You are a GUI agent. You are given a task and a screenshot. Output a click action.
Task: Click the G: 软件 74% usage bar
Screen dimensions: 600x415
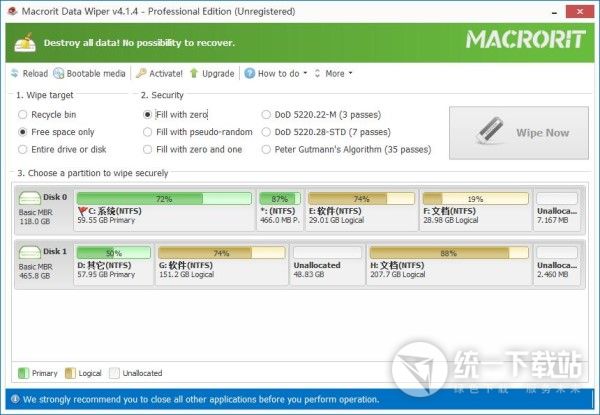point(220,253)
